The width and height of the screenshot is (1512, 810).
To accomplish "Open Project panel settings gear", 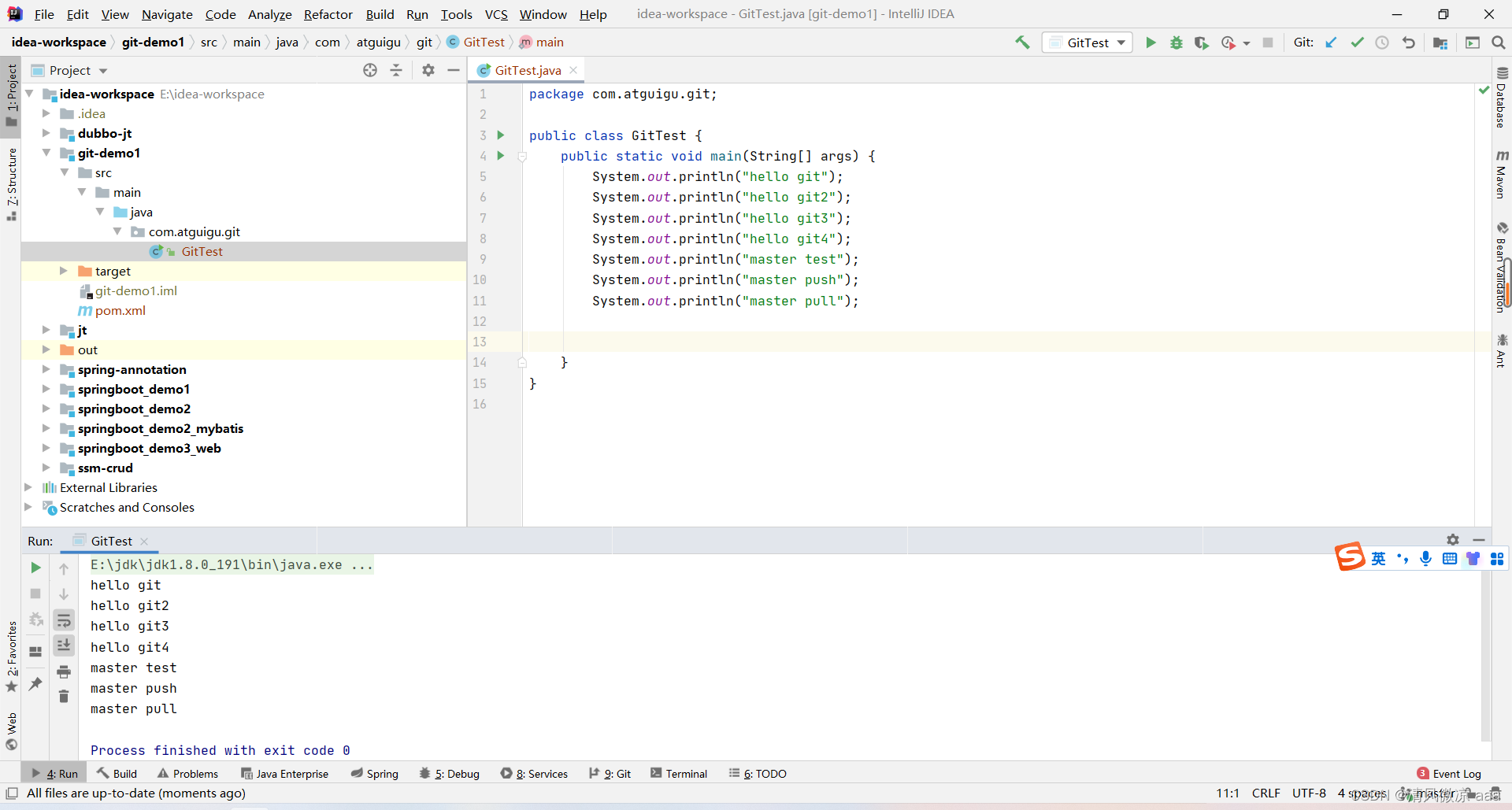I will point(428,70).
